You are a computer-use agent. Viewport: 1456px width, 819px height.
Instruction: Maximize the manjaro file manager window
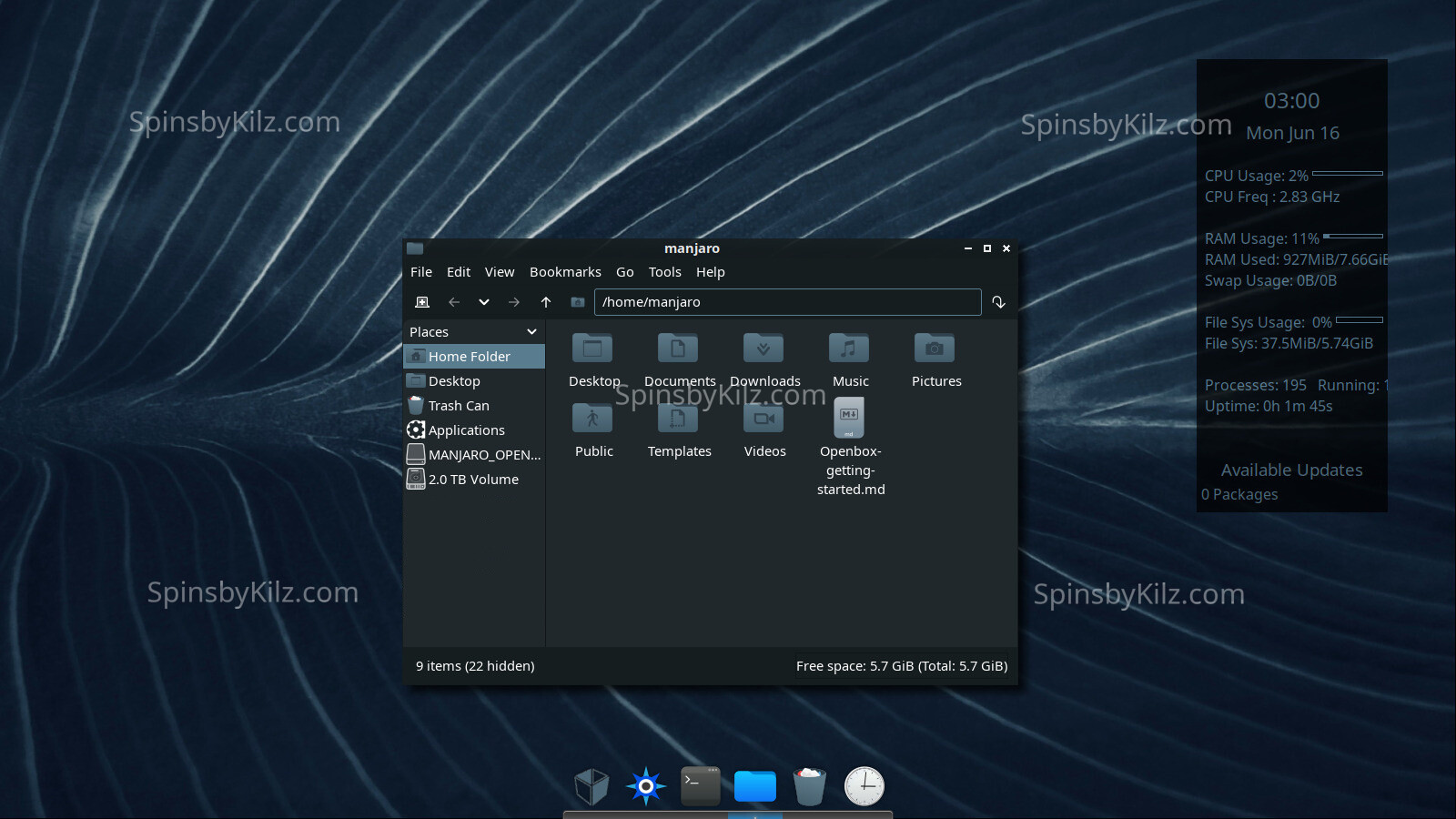[x=987, y=248]
